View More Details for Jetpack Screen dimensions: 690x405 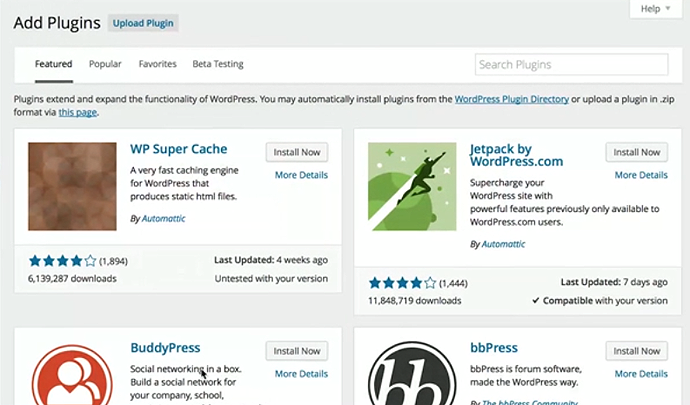click(x=641, y=175)
